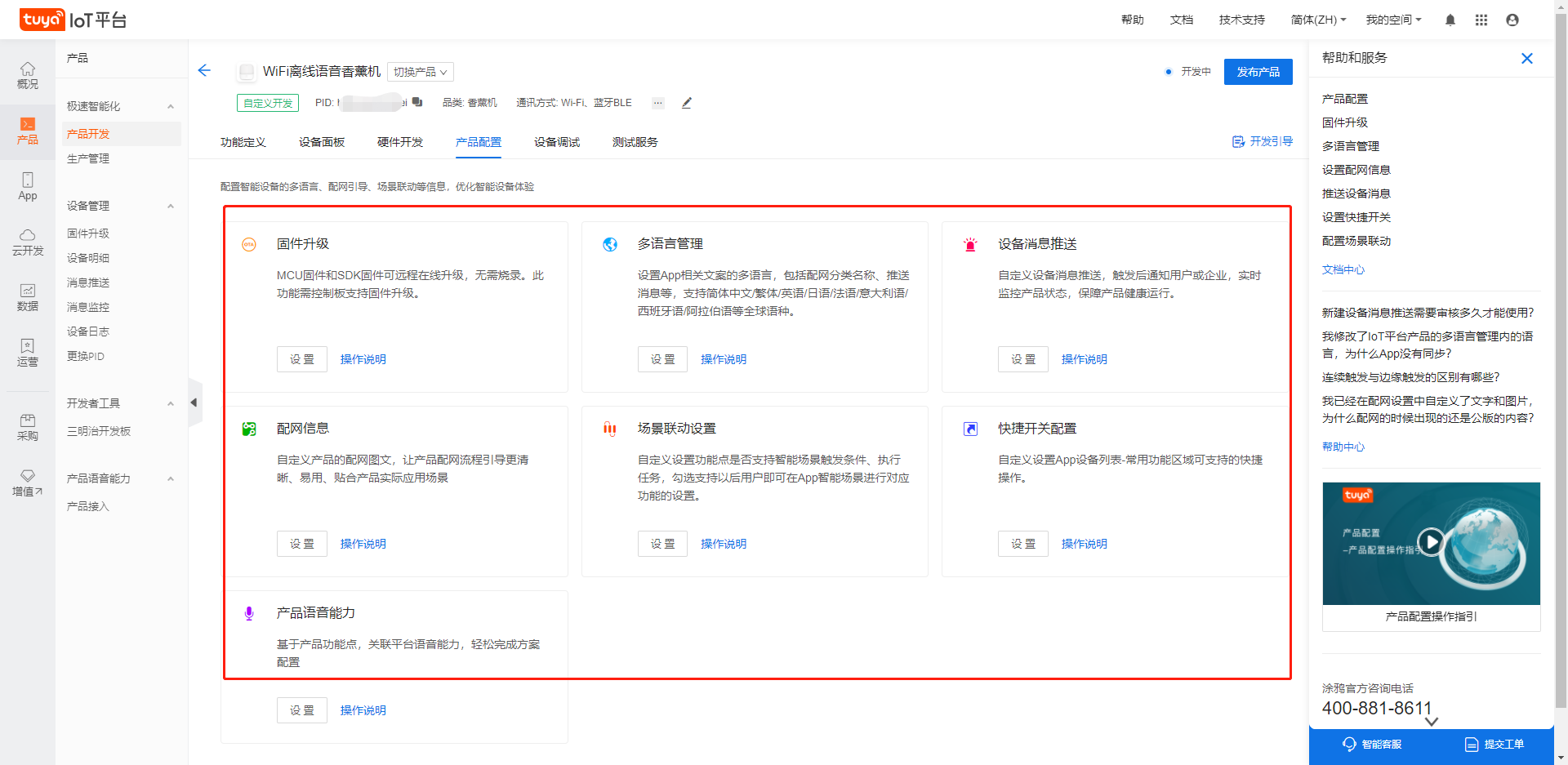Open the 切换产品 dropdown
Image resolution: width=1568 pixels, height=765 pixels.
tap(420, 72)
